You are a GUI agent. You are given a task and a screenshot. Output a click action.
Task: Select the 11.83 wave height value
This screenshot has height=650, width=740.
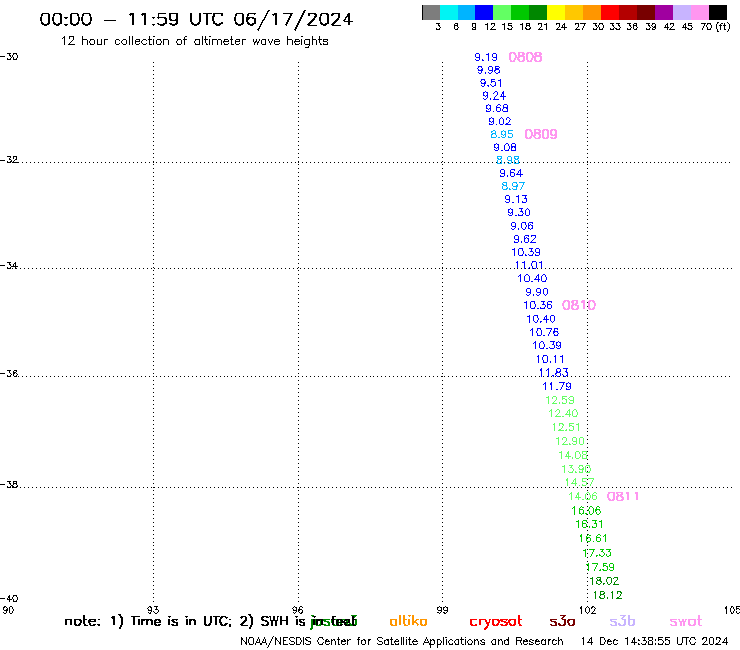pyautogui.click(x=554, y=373)
